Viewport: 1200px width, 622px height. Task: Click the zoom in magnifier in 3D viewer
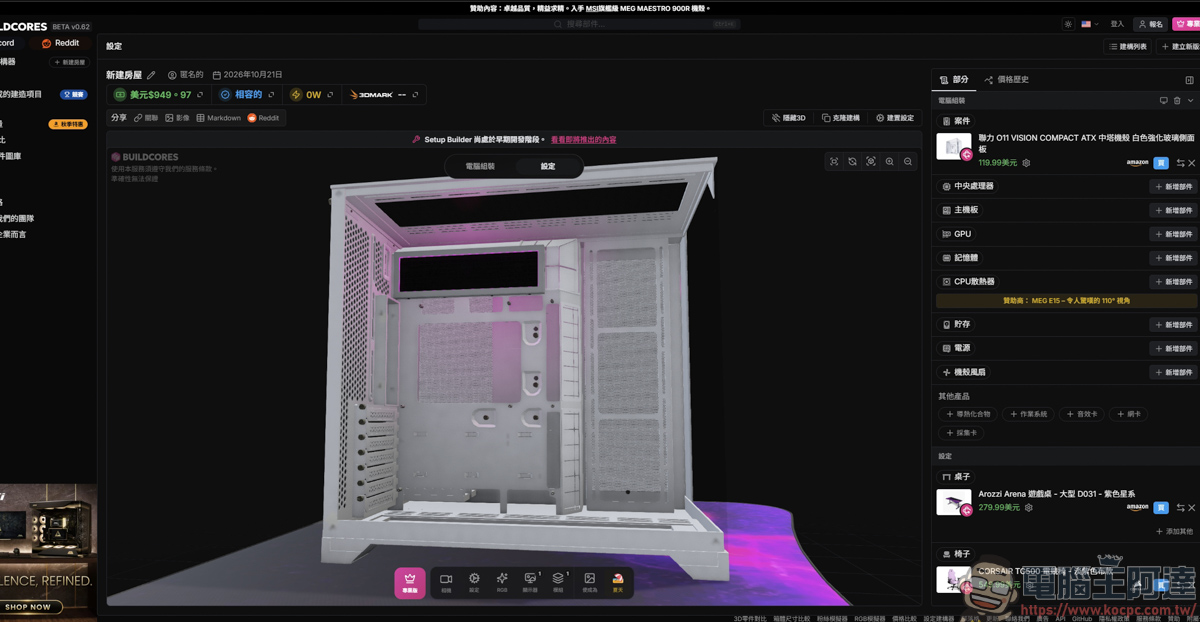coord(889,161)
